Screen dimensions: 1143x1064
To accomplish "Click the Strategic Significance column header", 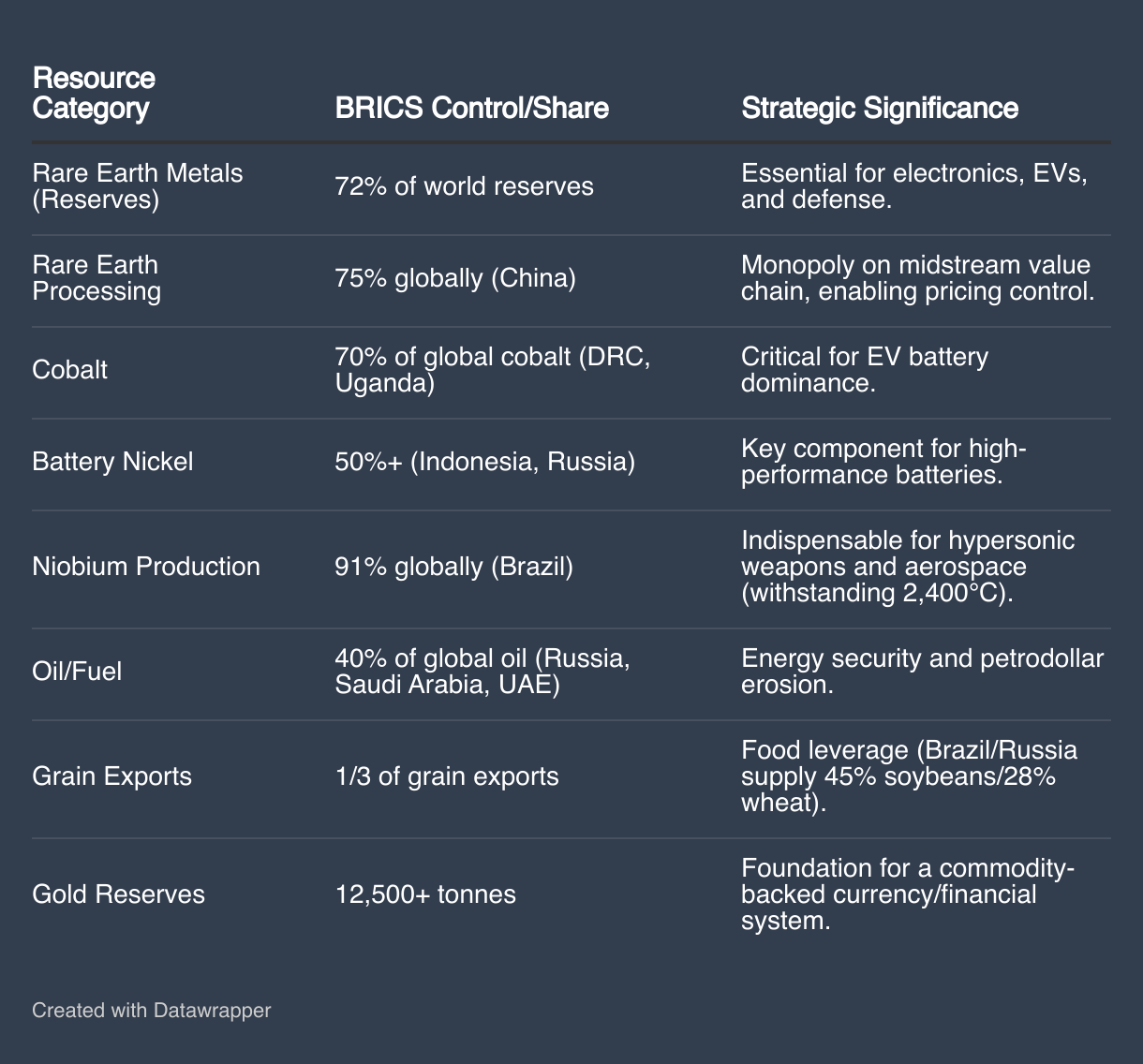I will [x=880, y=108].
